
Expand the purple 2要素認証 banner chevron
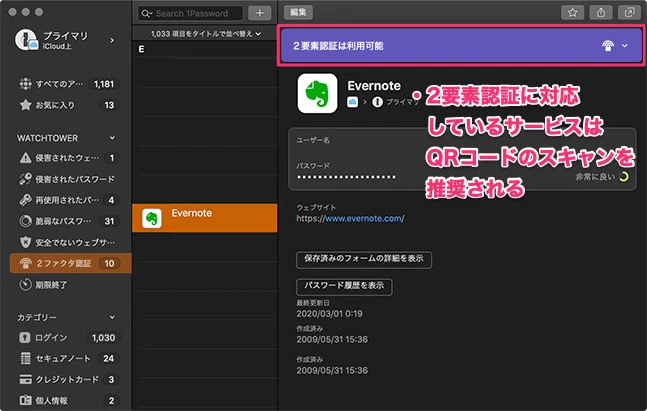626,46
